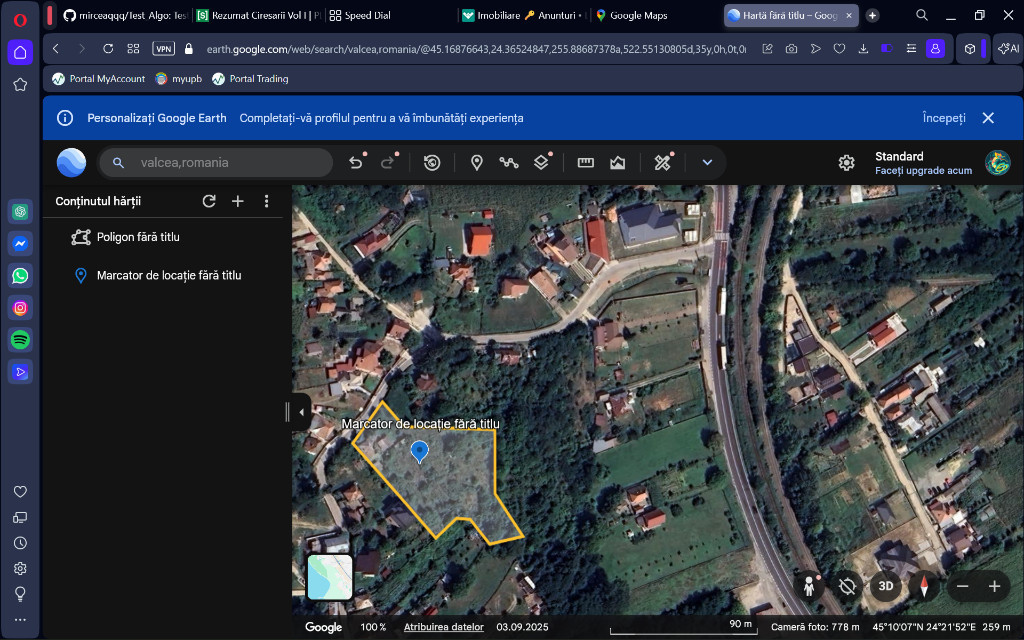Viewport: 1024px width, 640px height.
Task: Toggle the 3D view button
Action: tap(885, 587)
